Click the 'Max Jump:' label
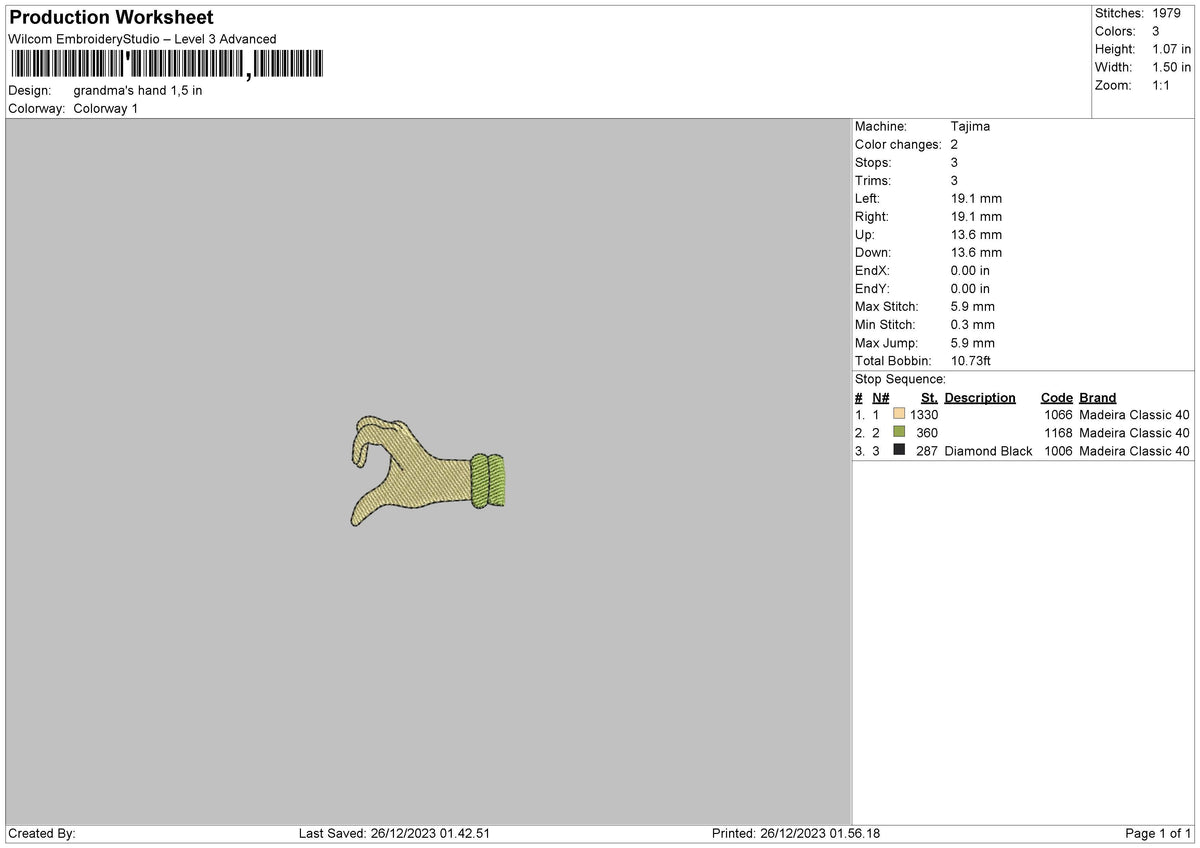The height and width of the screenshot is (848, 1200). (x=886, y=342)
